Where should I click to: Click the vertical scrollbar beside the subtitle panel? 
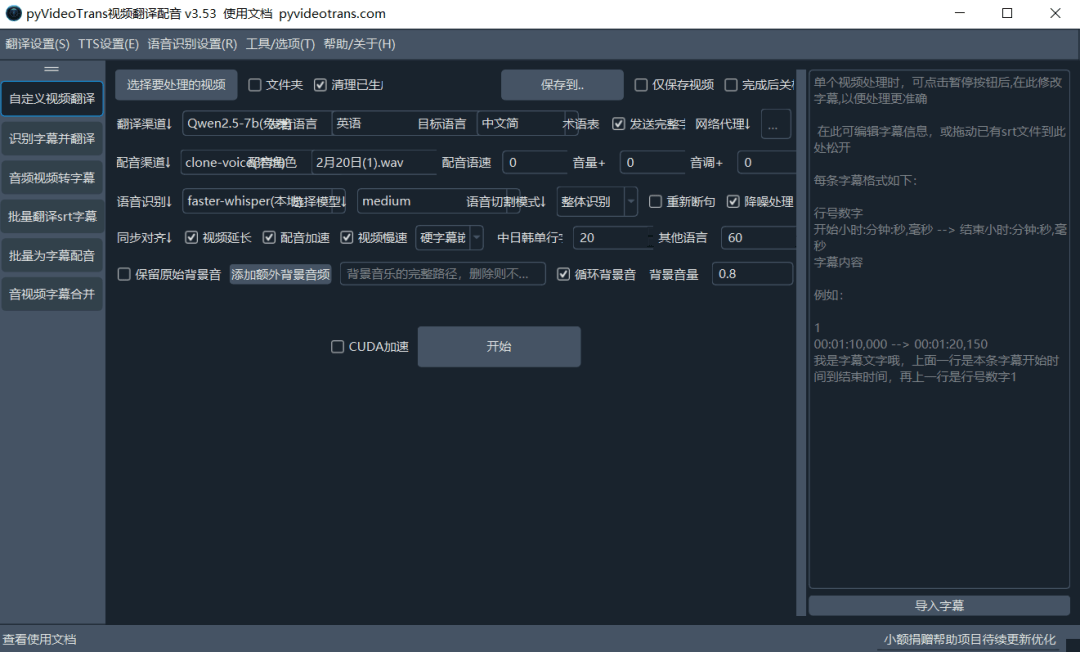click(x=800, y=342)
